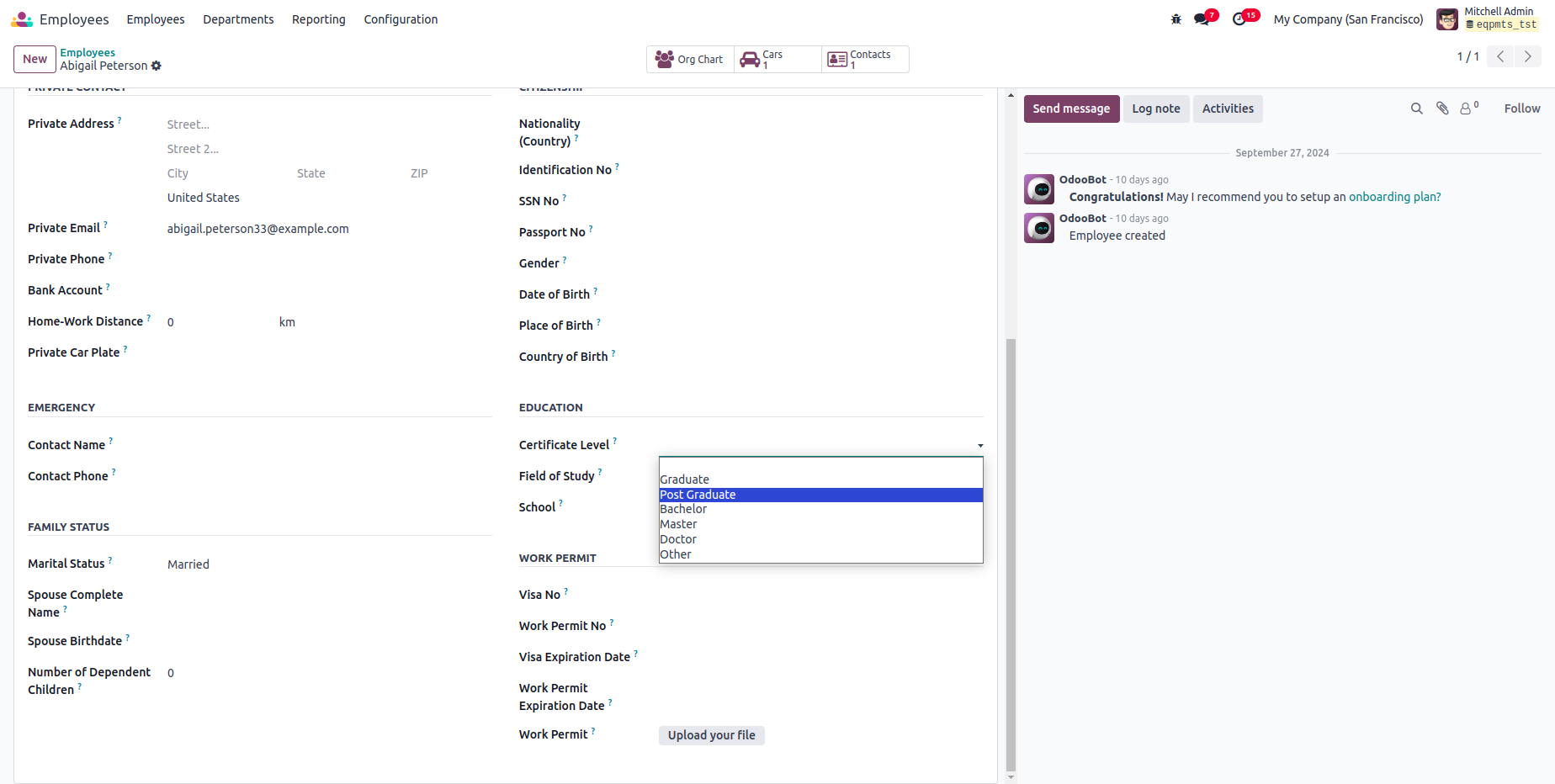The height and width of the screenshot is (784, 1555).
Task: Open the conversations chat icon
Action: click(x=1202, y=19)
